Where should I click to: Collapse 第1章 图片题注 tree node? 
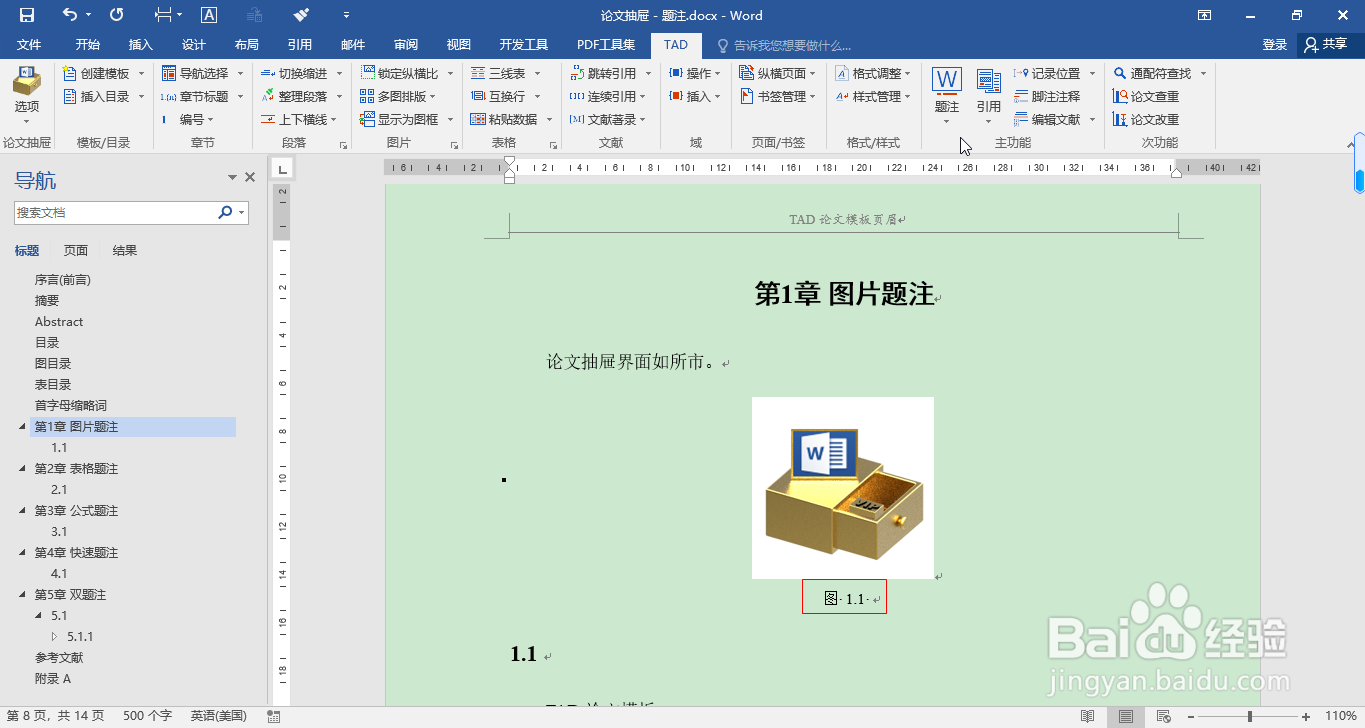tap(23, 427)
